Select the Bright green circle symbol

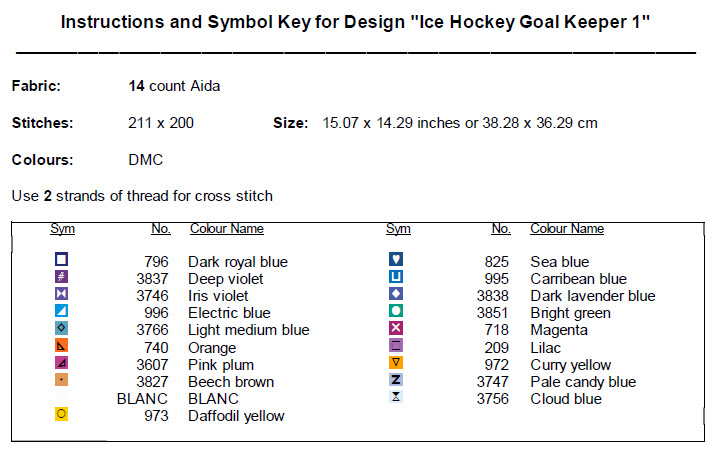396,311
